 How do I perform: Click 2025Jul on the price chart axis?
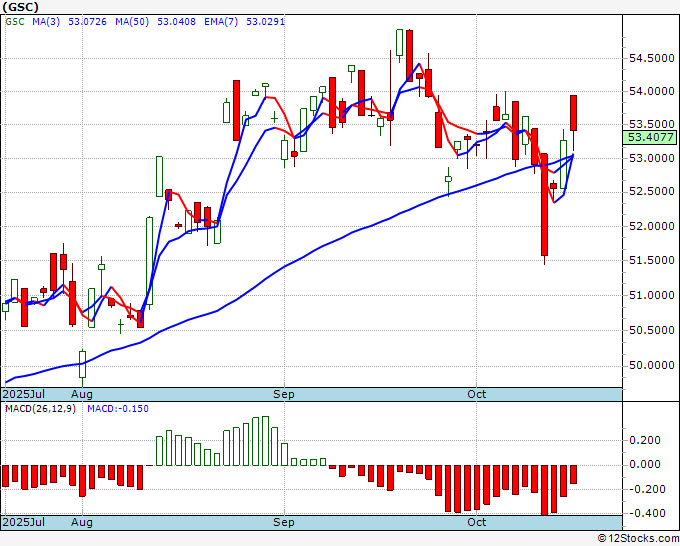click(24, 394)
